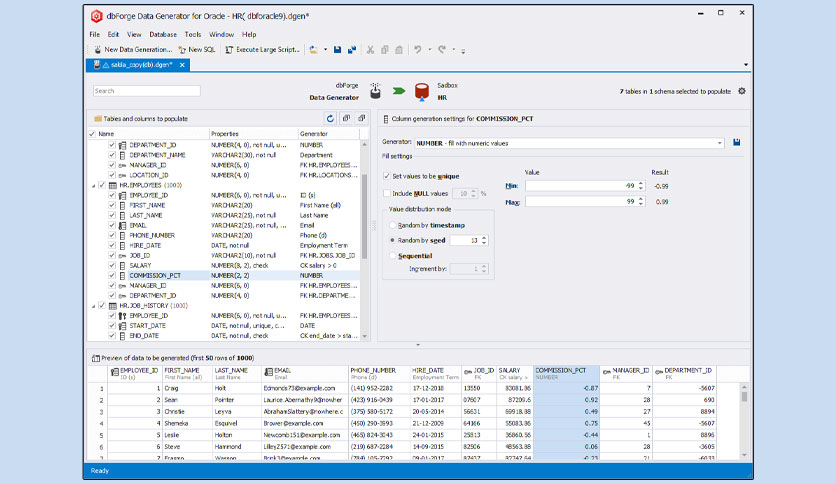Close the sakila_copy(db).dgen tab
836x484 pixels.
182,65
